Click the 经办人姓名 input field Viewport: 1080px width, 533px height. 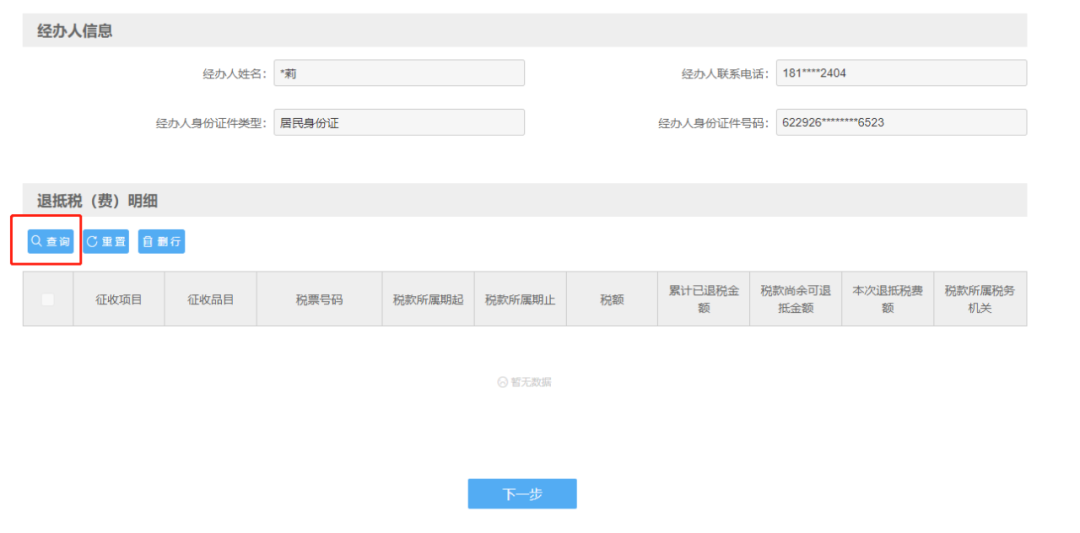(399, 73)
